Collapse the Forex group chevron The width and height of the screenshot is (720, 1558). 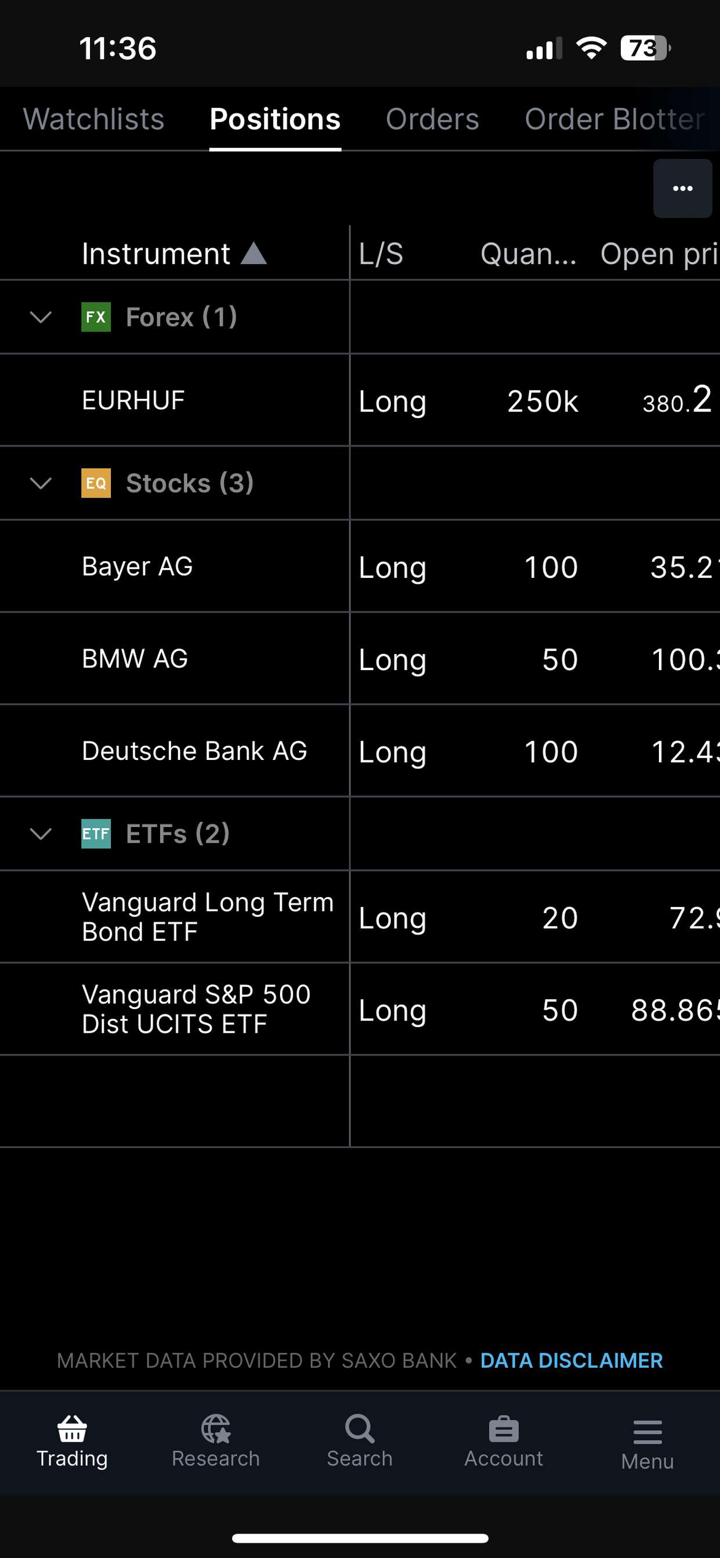[x=41, y=318]
